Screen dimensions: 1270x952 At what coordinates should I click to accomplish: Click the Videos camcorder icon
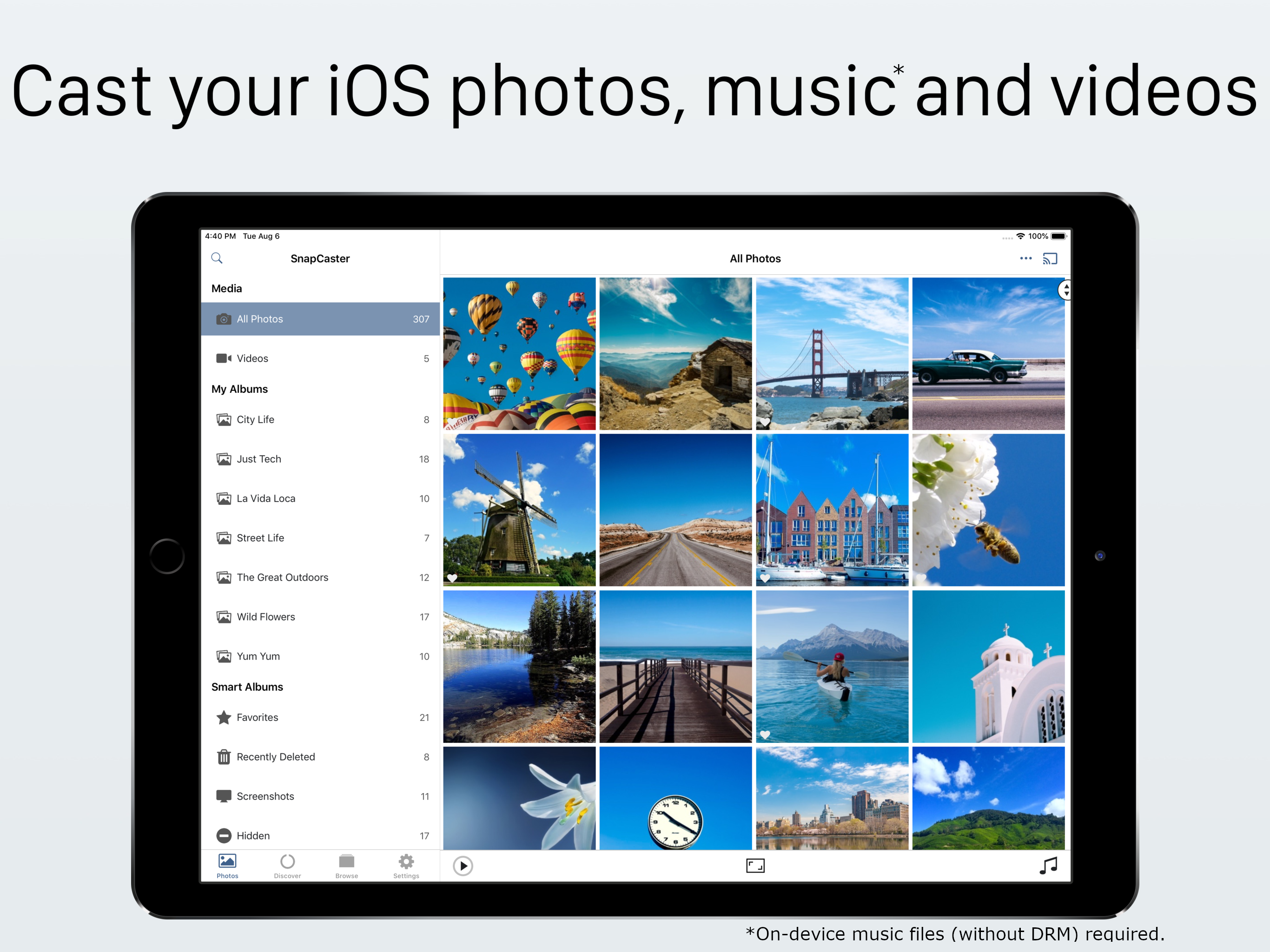[x=223, y=358]
